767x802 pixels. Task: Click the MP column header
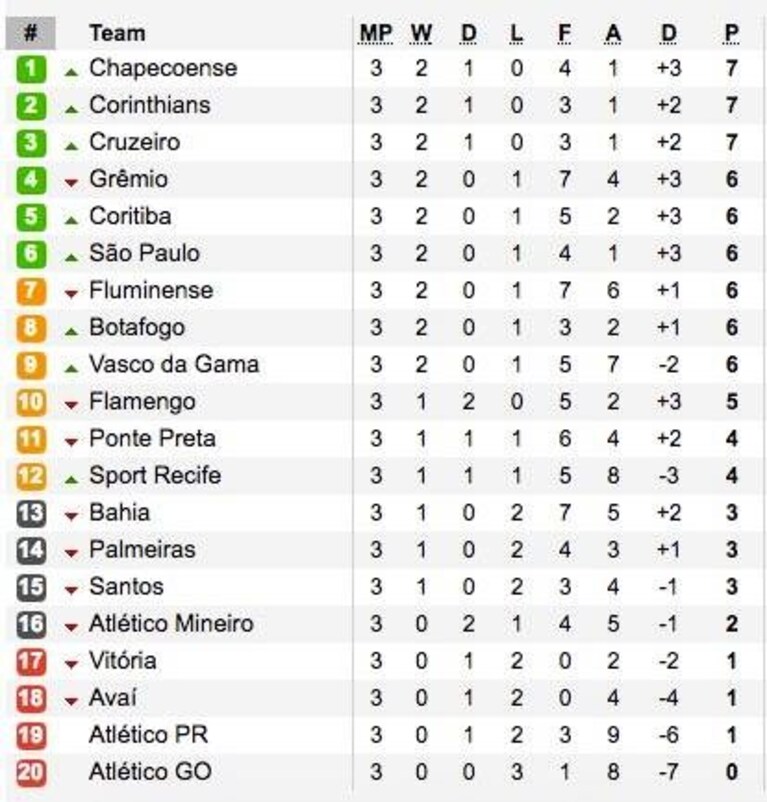(376, 34)
